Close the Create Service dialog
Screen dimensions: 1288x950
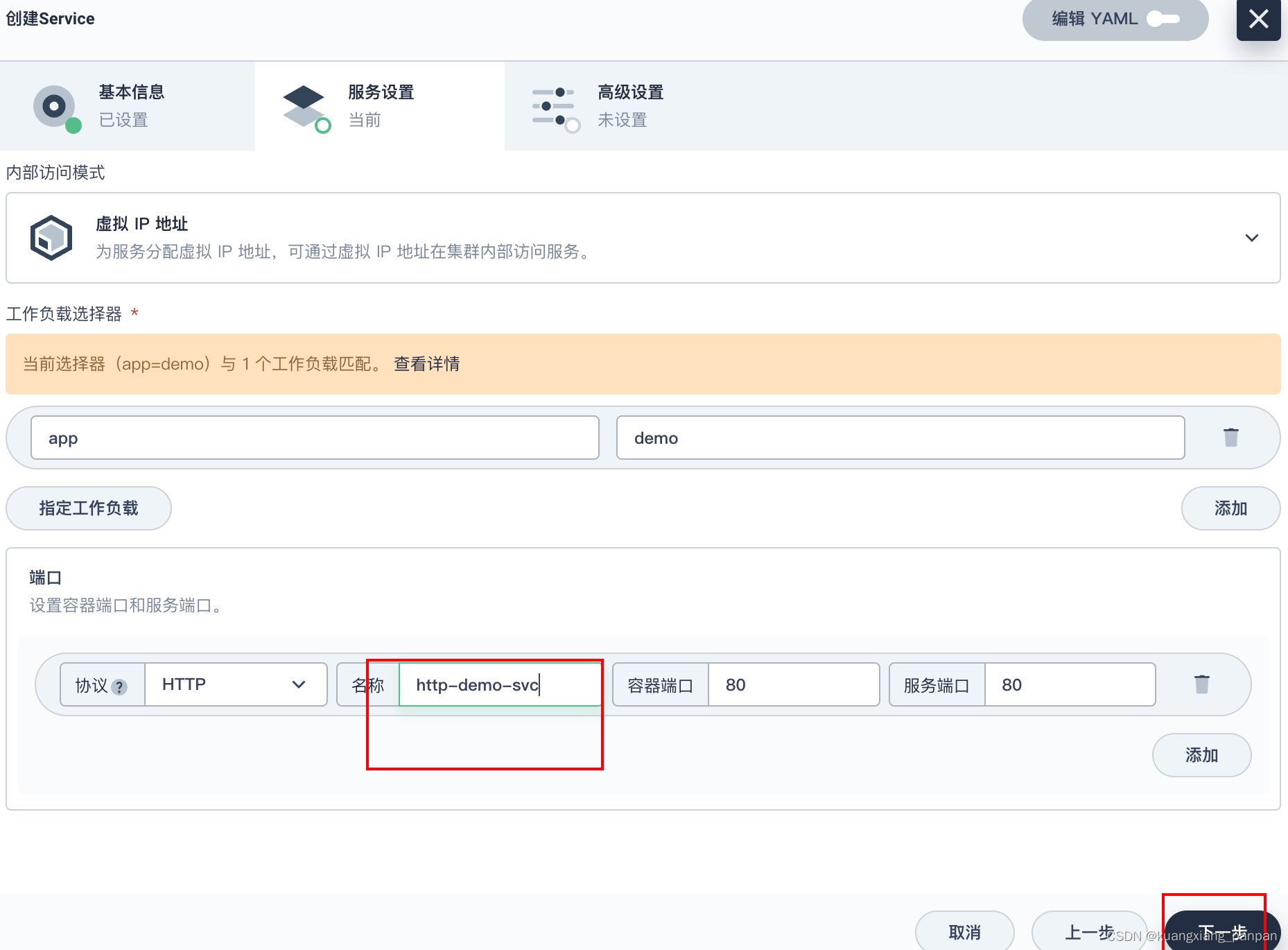coord(1258,19)
